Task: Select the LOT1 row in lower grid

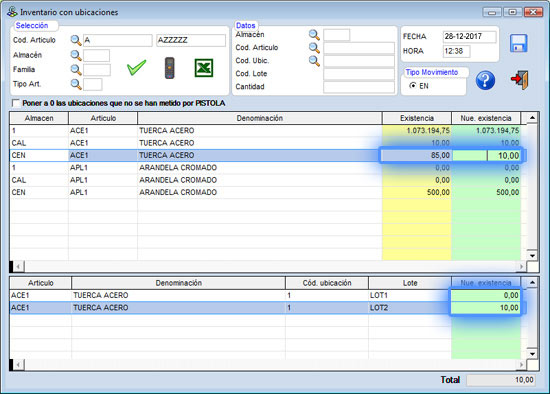Action: tap(265, 295)
